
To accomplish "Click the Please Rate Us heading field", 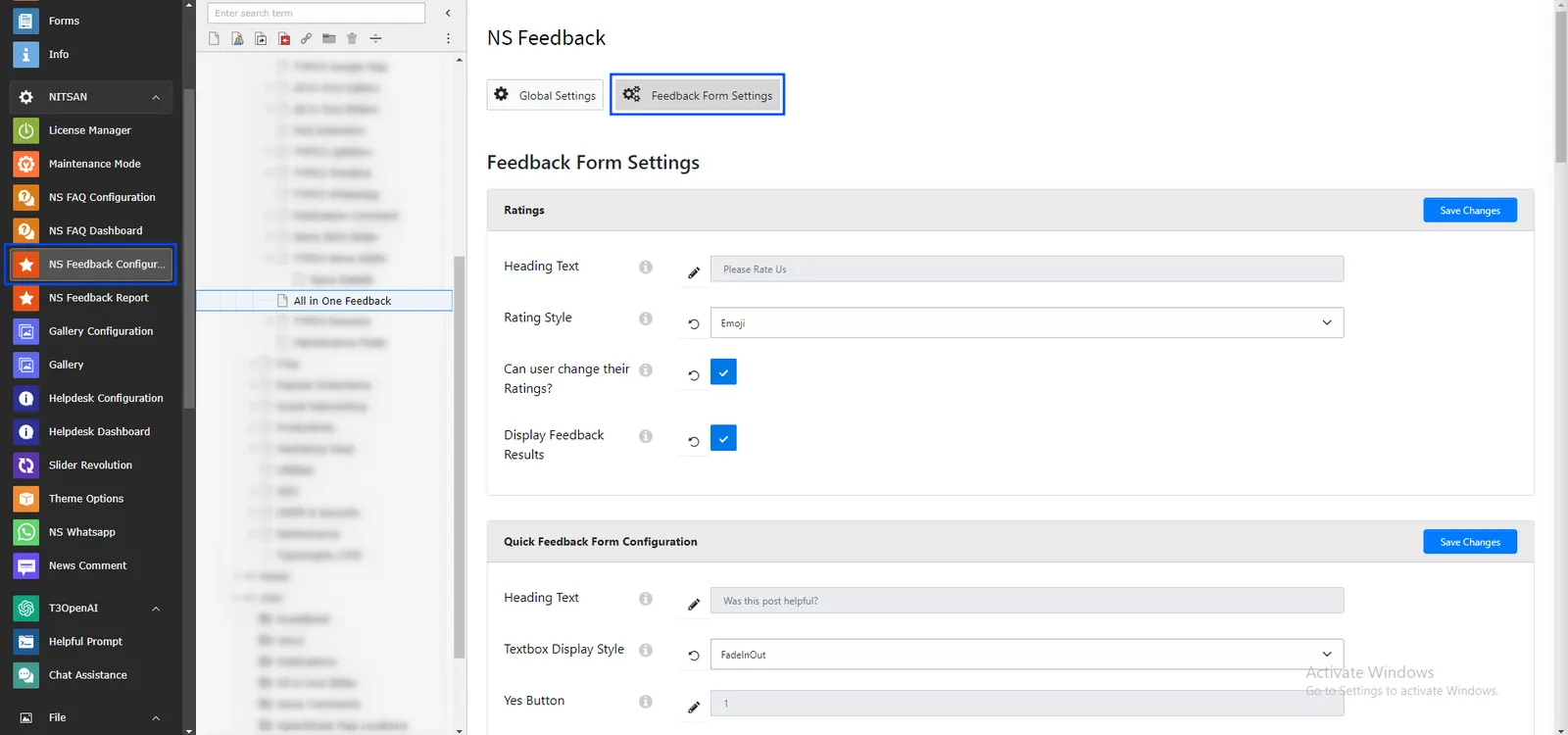I will coord(1027,269).
